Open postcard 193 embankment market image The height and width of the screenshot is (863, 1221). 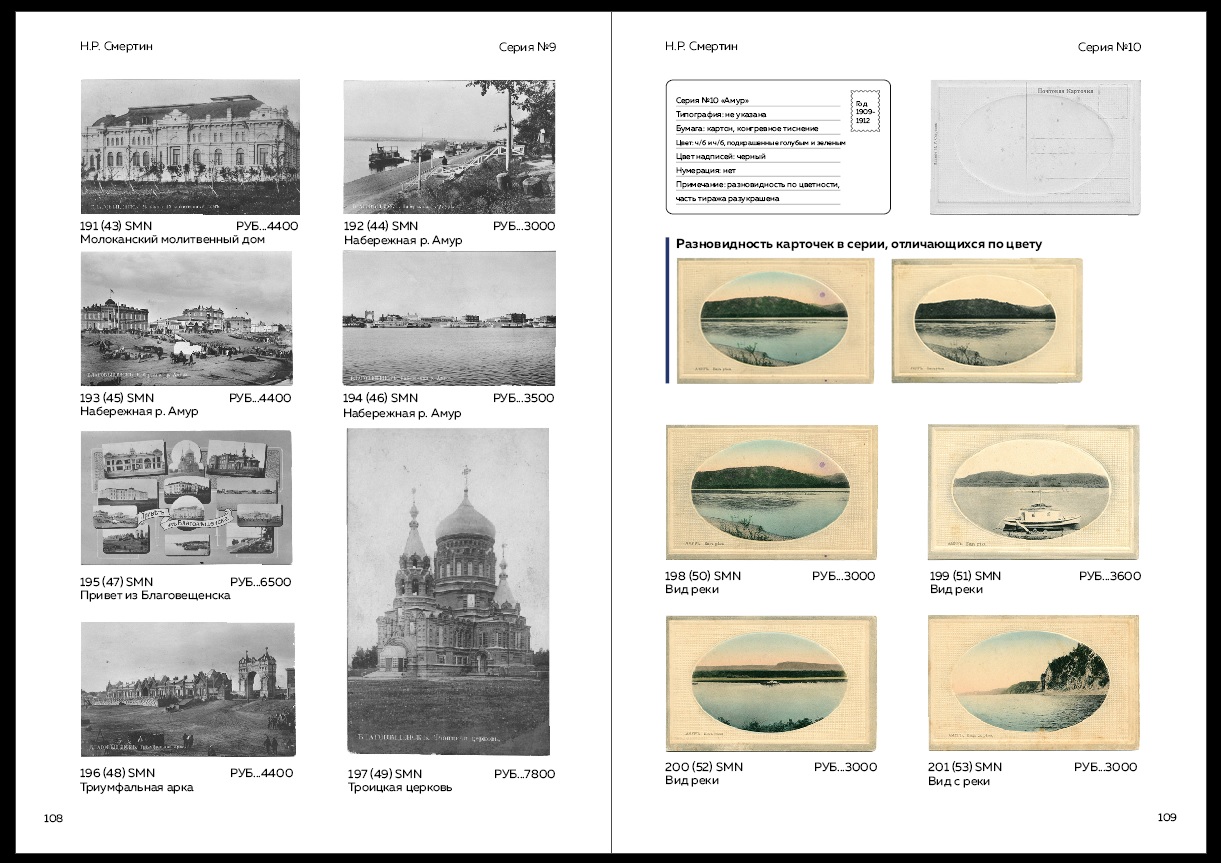pyautogui.click(x=187, y=319)
